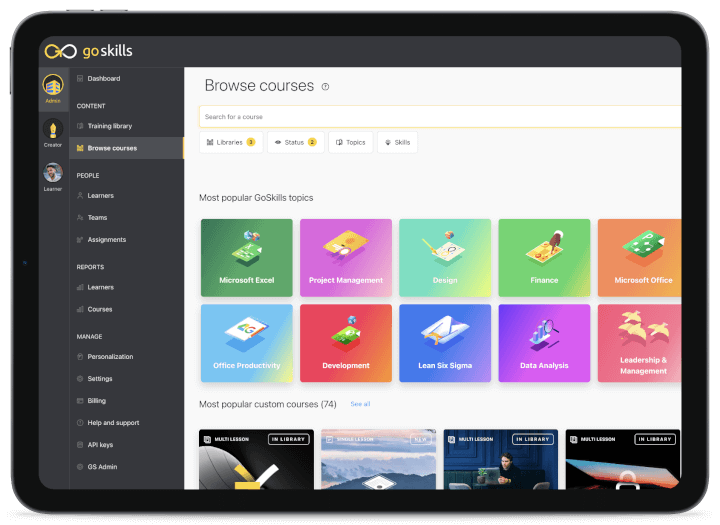
Task: Click See all custom courses link
Action: tap(360, 404)
